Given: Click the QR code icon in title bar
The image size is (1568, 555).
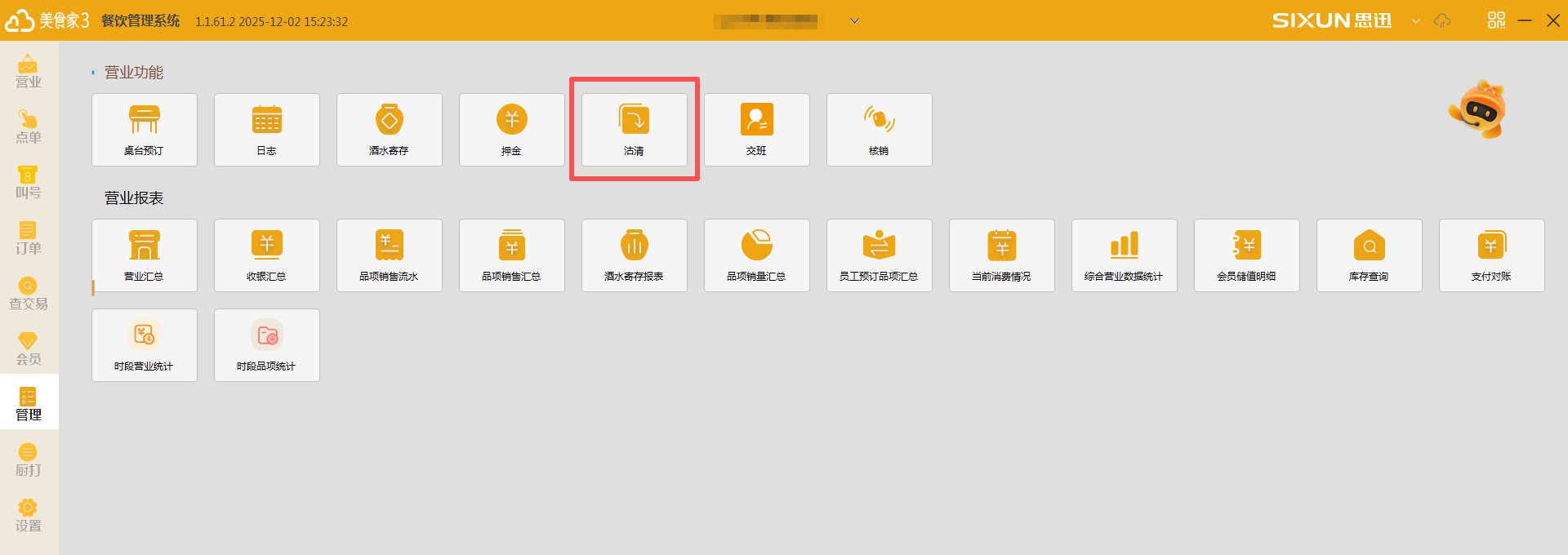Looking at the screenshot, I should tap(1496, 20).
